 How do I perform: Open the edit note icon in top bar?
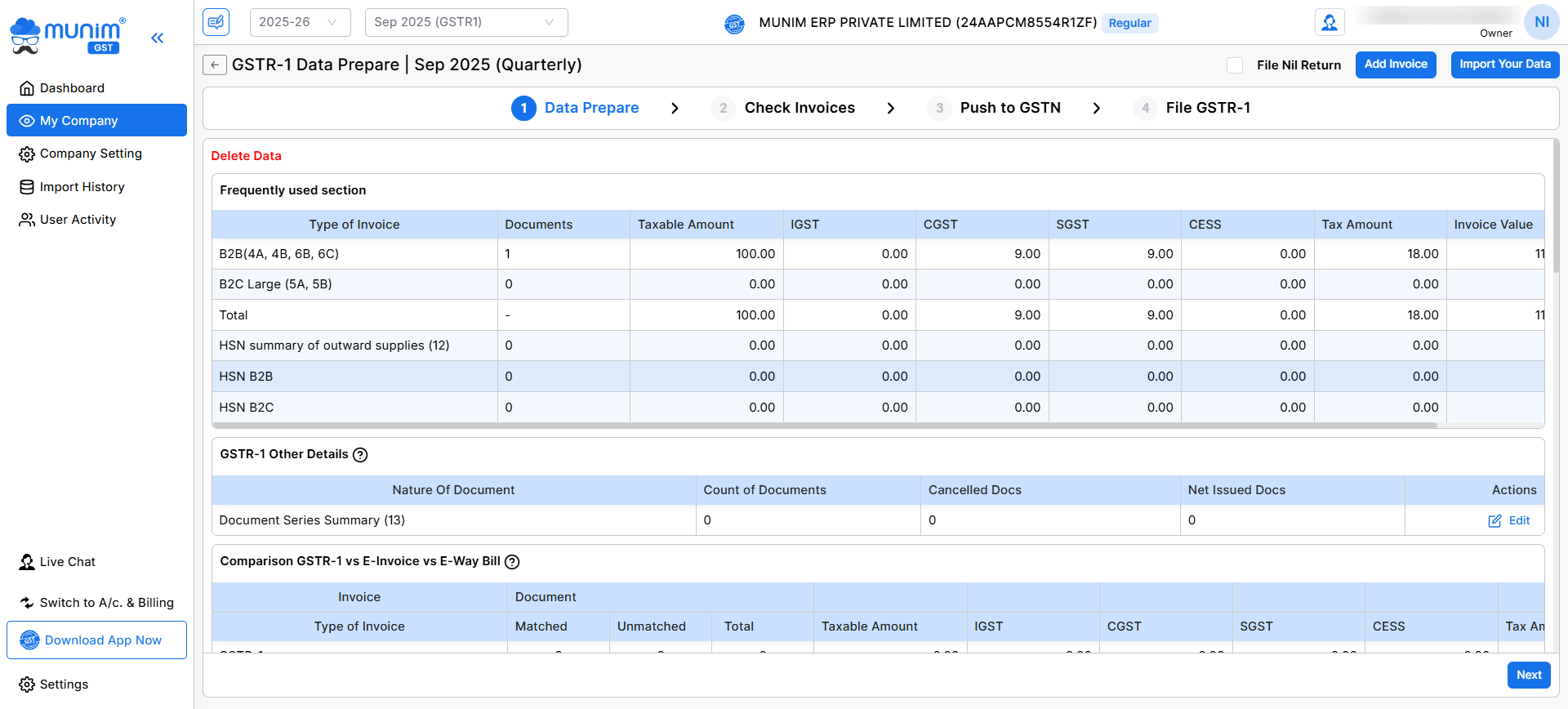(x=216, y=22)
